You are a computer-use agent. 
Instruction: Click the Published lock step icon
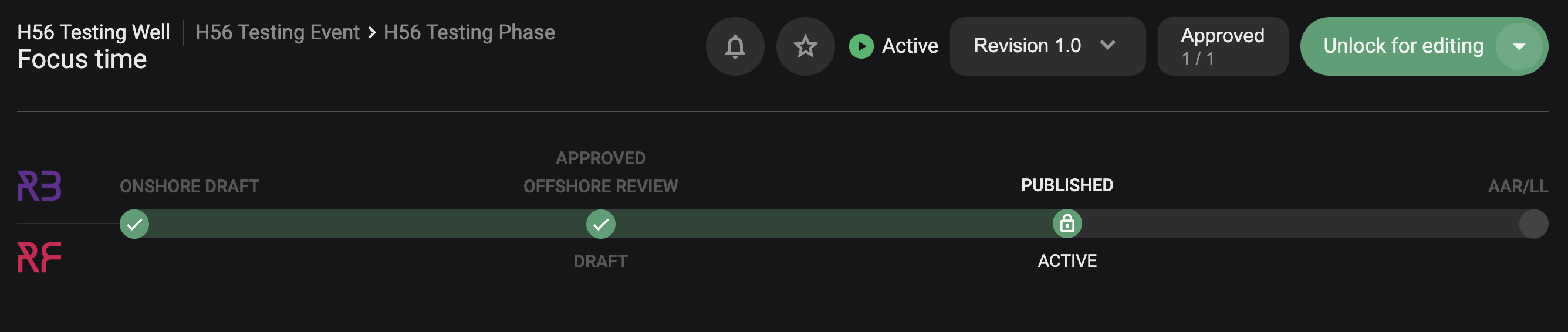point(1066,223)
